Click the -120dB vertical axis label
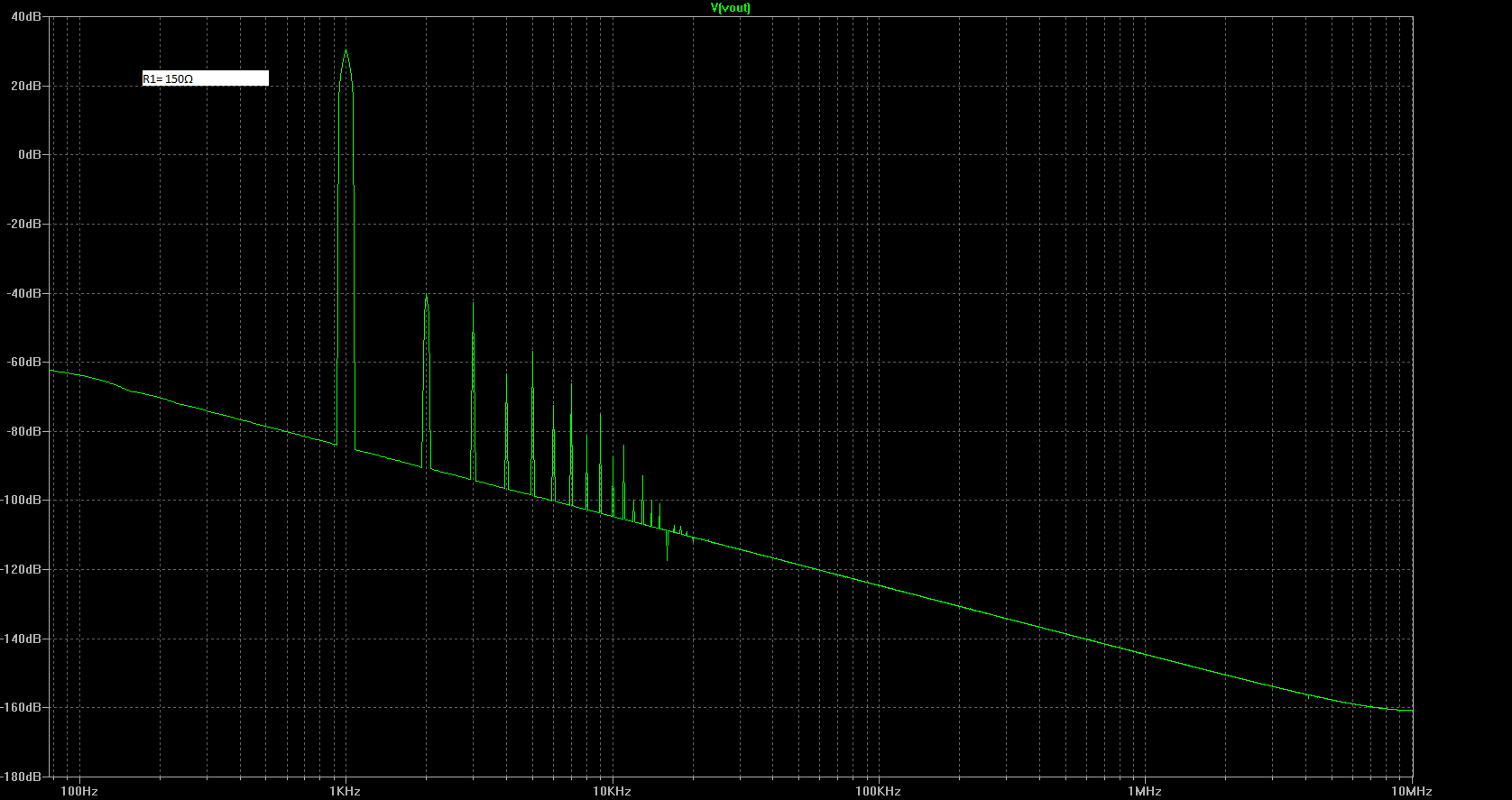The height and width of the screenshot is (800, 1512). 23,569
